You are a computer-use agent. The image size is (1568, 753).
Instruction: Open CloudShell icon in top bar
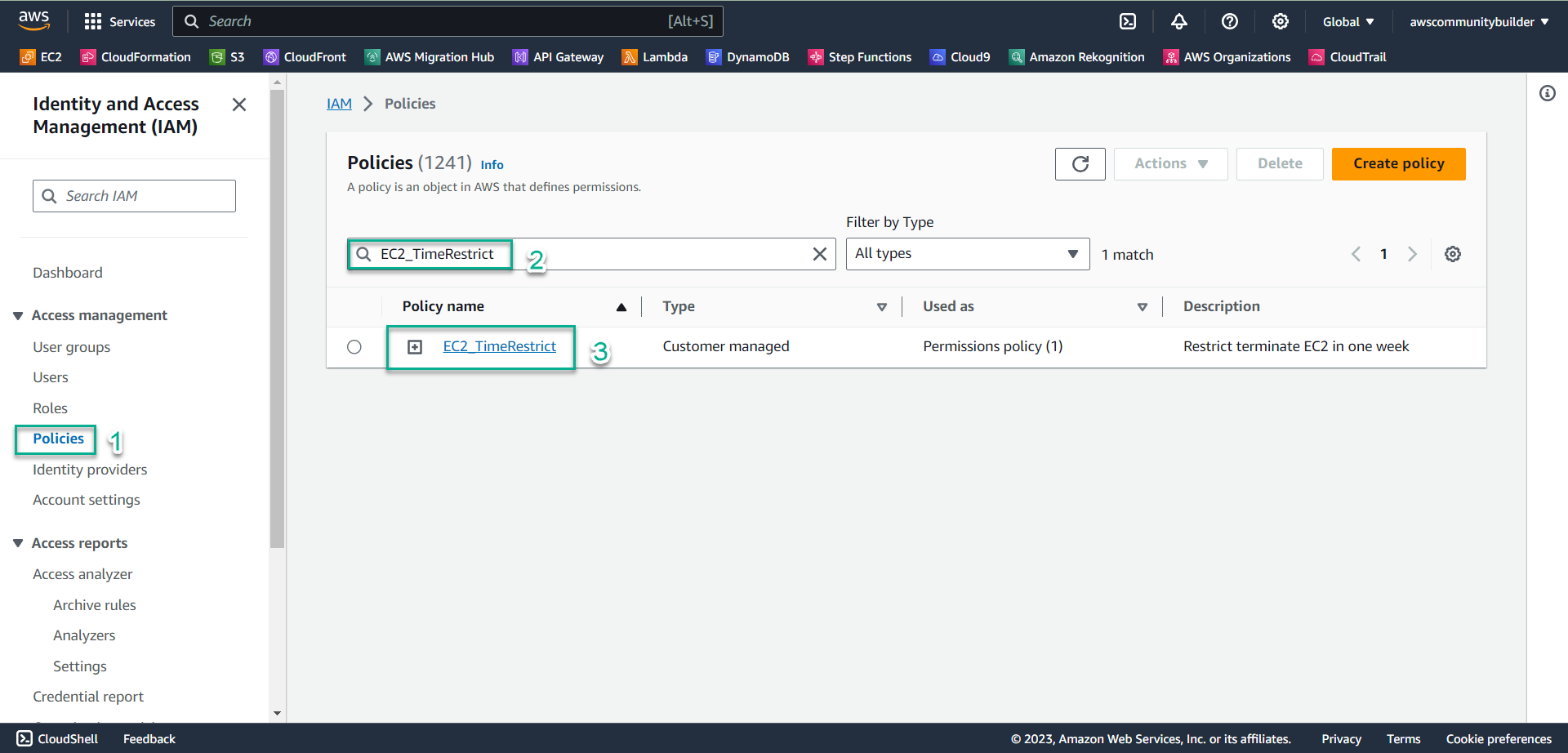tap(1128, 21)
